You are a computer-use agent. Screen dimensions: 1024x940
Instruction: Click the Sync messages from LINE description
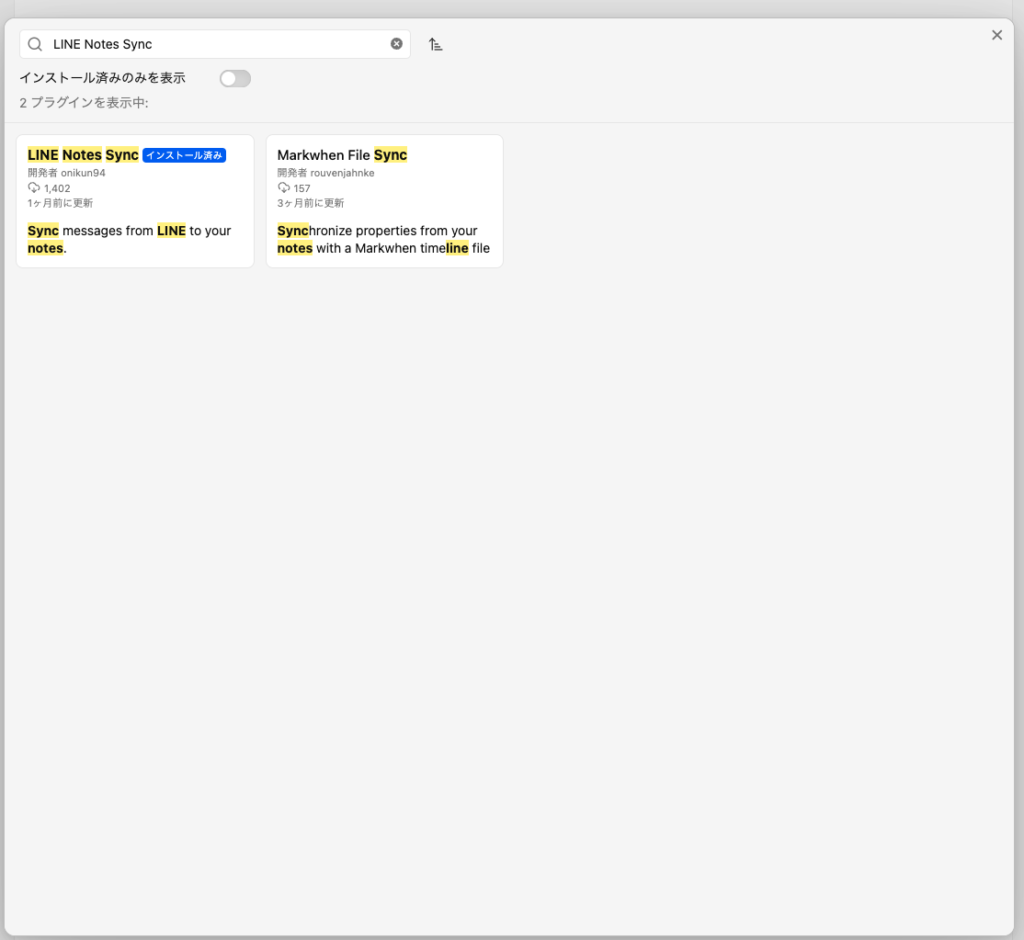pos(129,239)
